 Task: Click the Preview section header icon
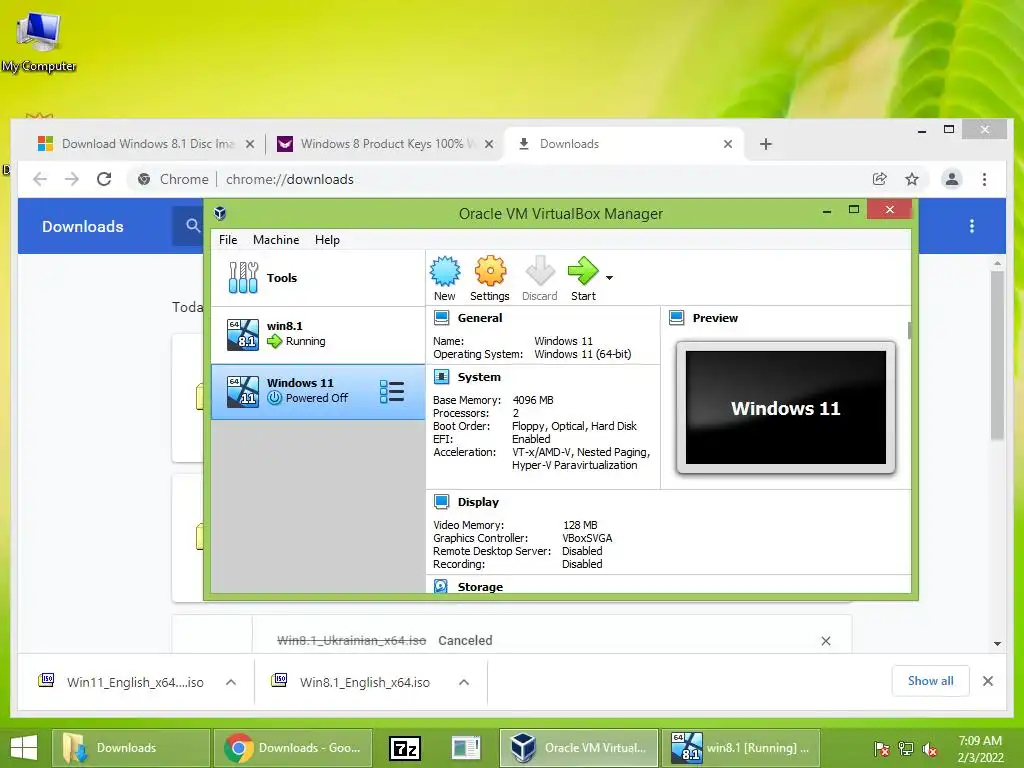click(x=677, y=318)
